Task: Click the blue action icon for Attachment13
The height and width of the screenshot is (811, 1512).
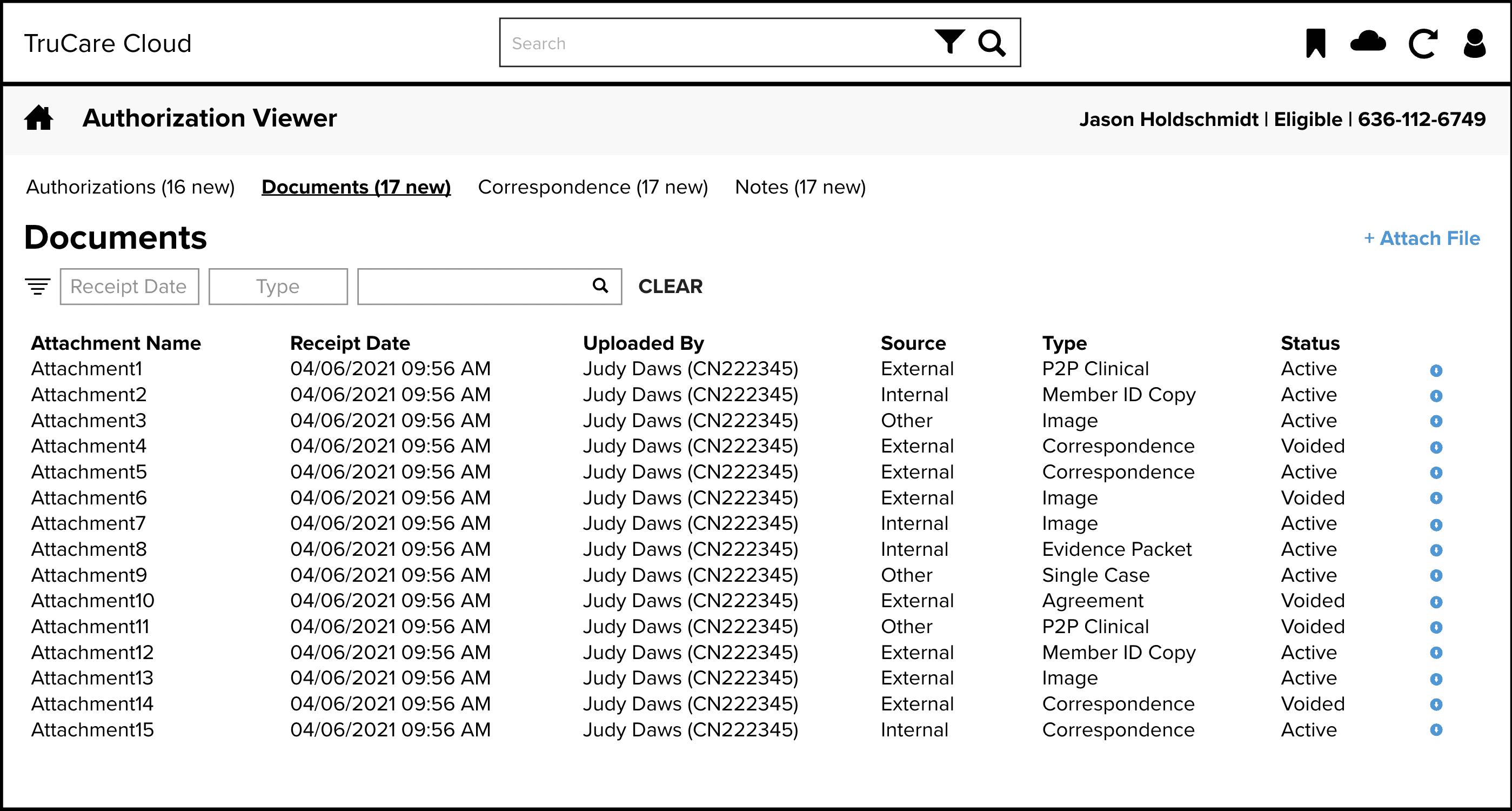Action: (x=1436, y=679)
